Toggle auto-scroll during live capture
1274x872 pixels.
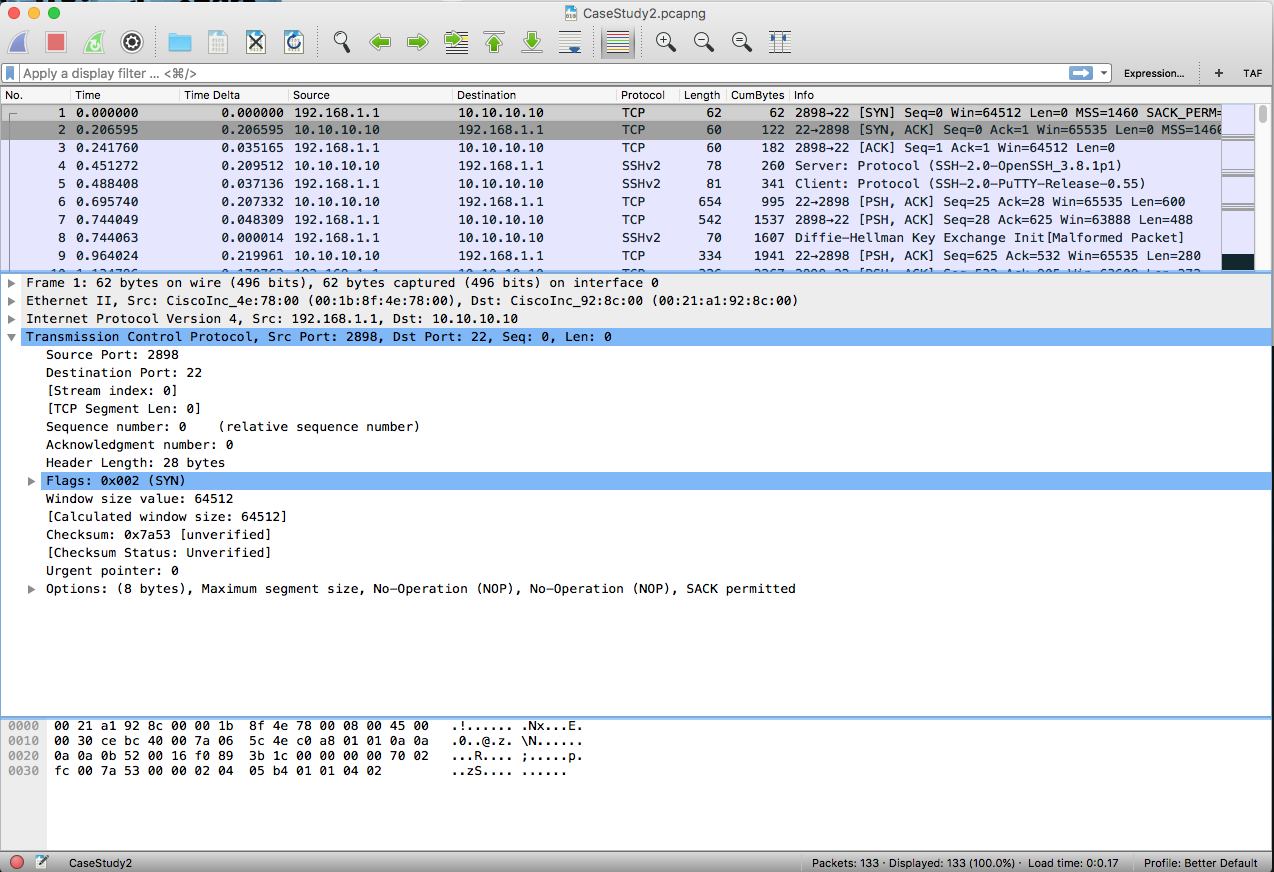tap(570, 42)
